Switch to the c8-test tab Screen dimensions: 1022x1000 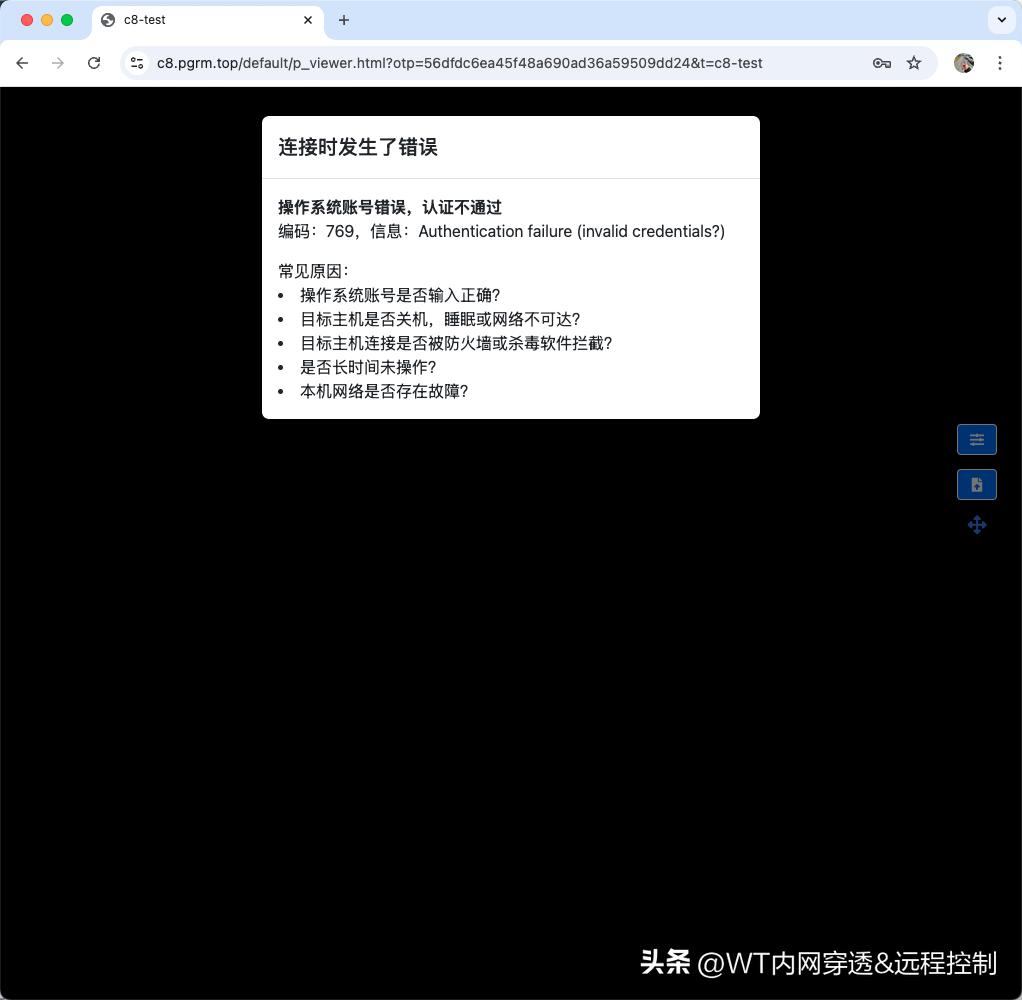point(200,20)
